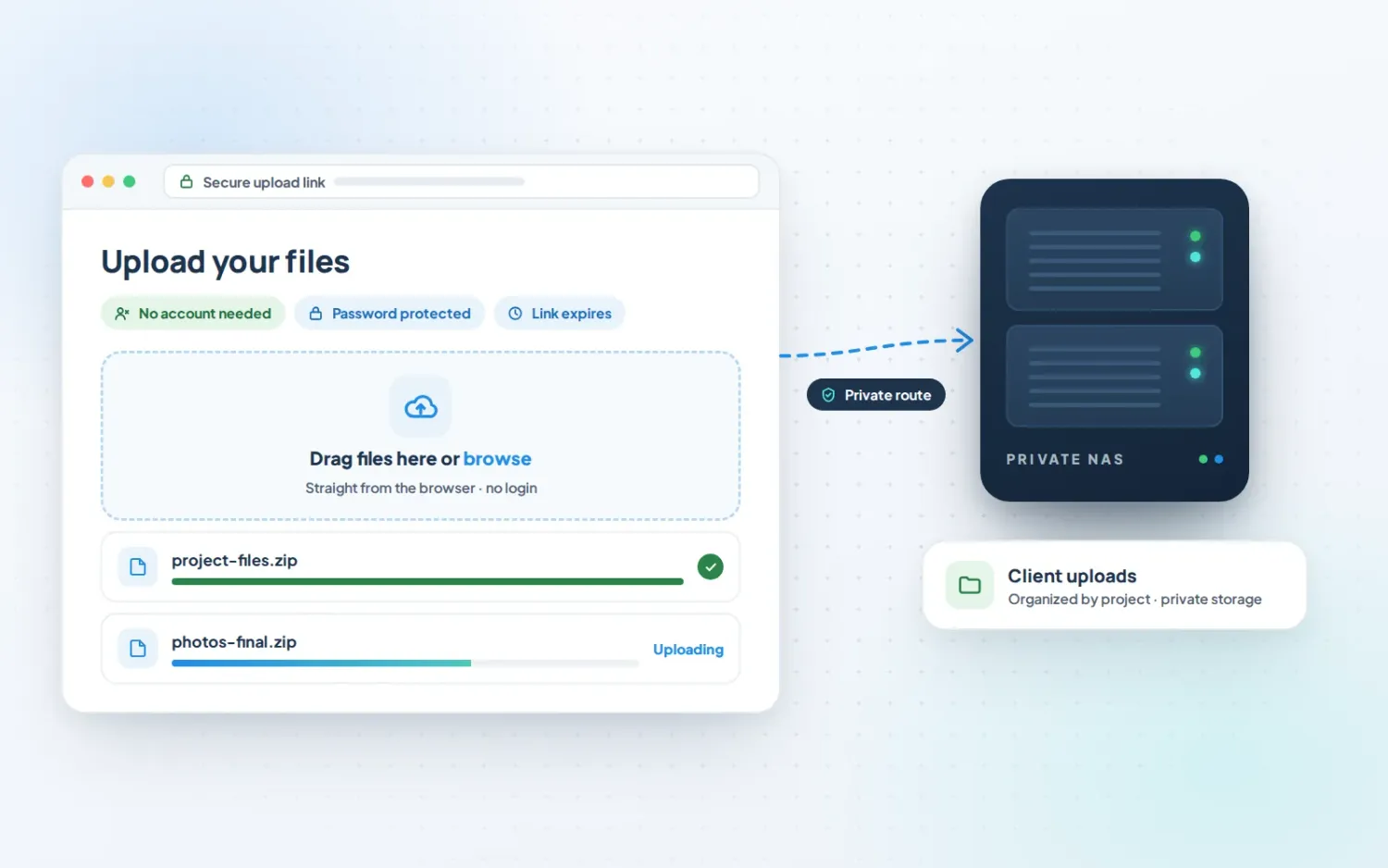The width and height of the screenshot is (1388, 868).
Task: Click the yellow minimize window dot
Action: point(108,181)
